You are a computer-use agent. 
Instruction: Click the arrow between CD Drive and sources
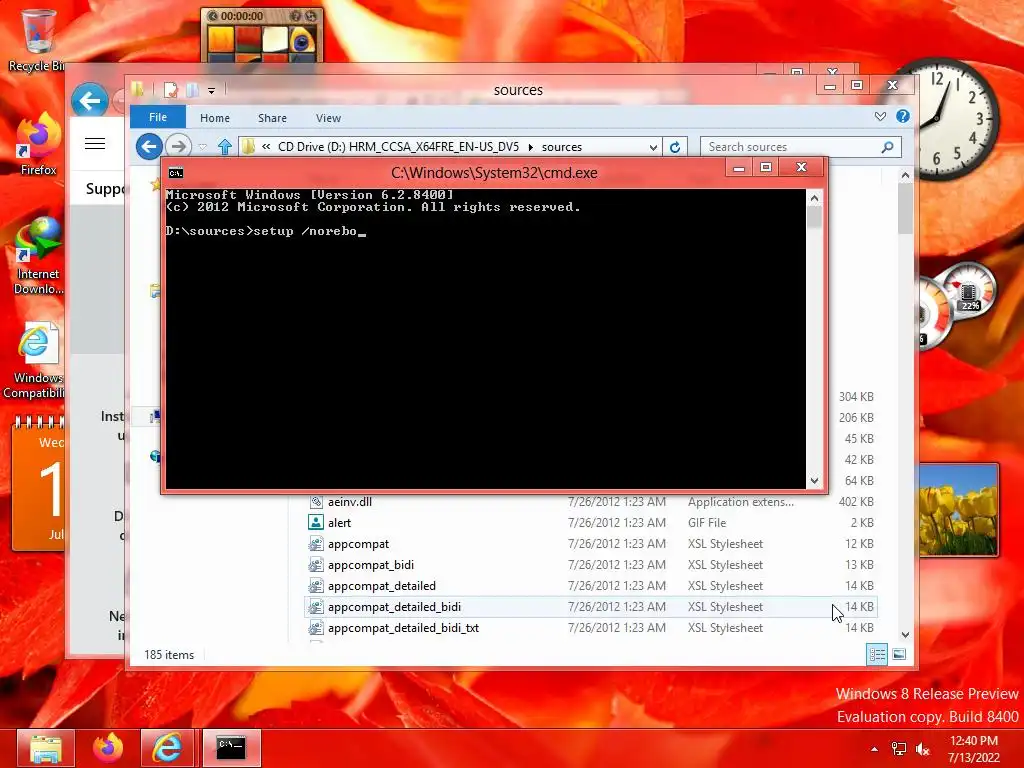(530, 147)
